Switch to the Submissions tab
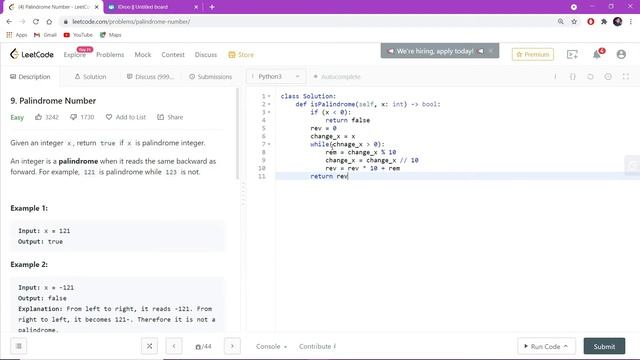640x360 pixels. (x=211, y=77)
